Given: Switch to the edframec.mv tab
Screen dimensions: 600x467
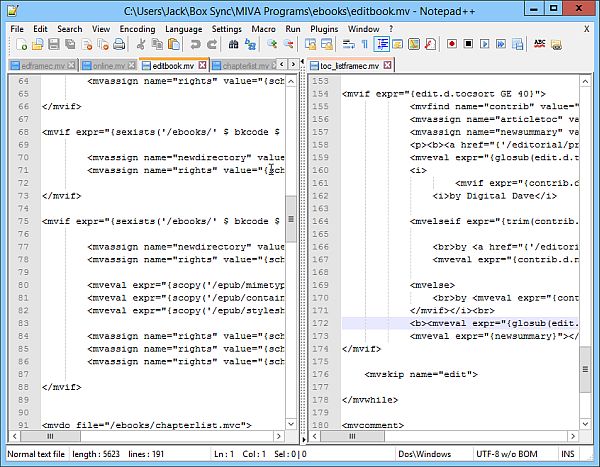Looking at the screenshot, I should click(x=42, y=66).
